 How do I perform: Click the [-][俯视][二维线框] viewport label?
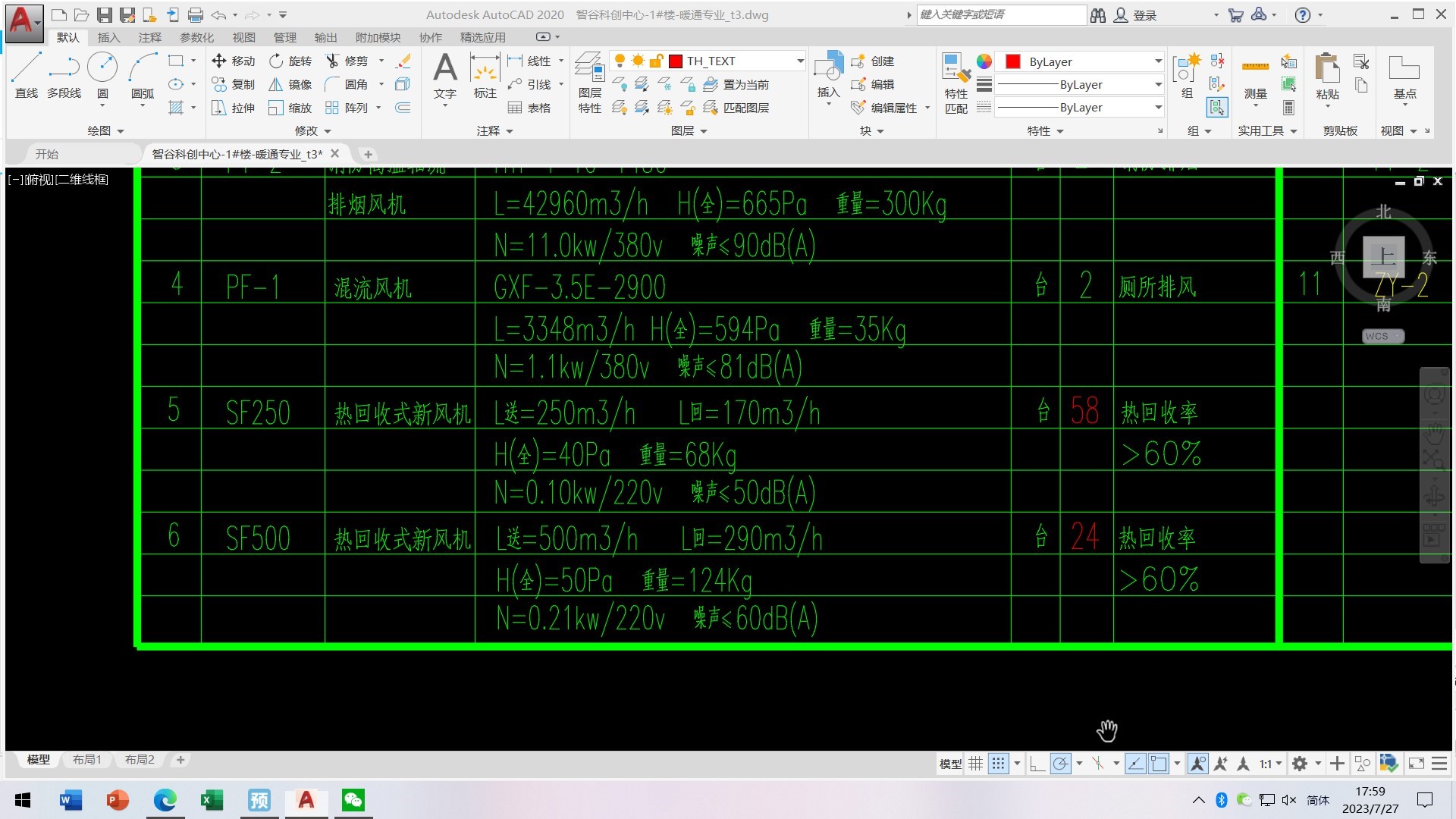point(58,179)
